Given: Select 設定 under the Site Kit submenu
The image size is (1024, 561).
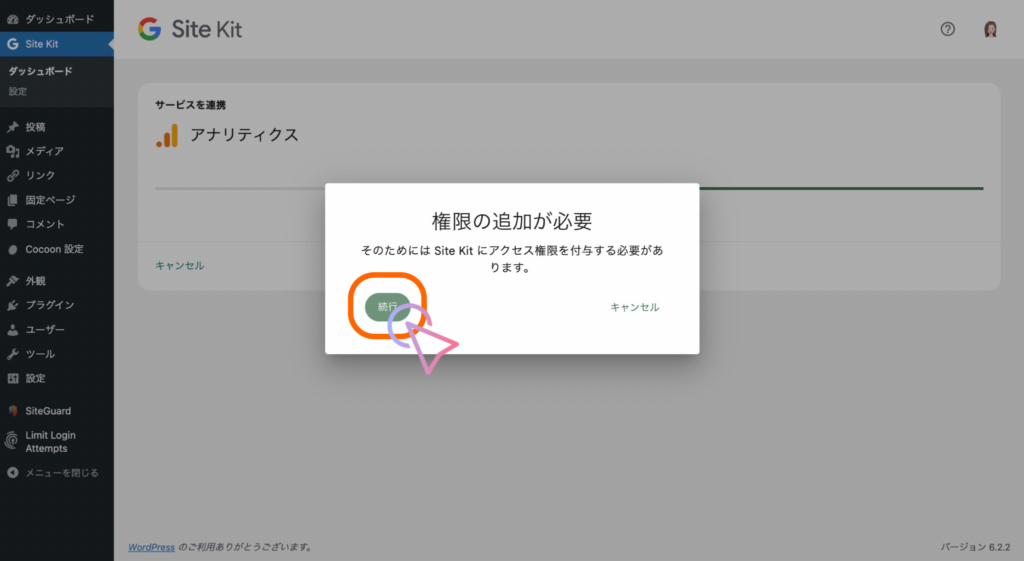Looking at the screenshot, I should pyautogui.click(x=18, y=91).
